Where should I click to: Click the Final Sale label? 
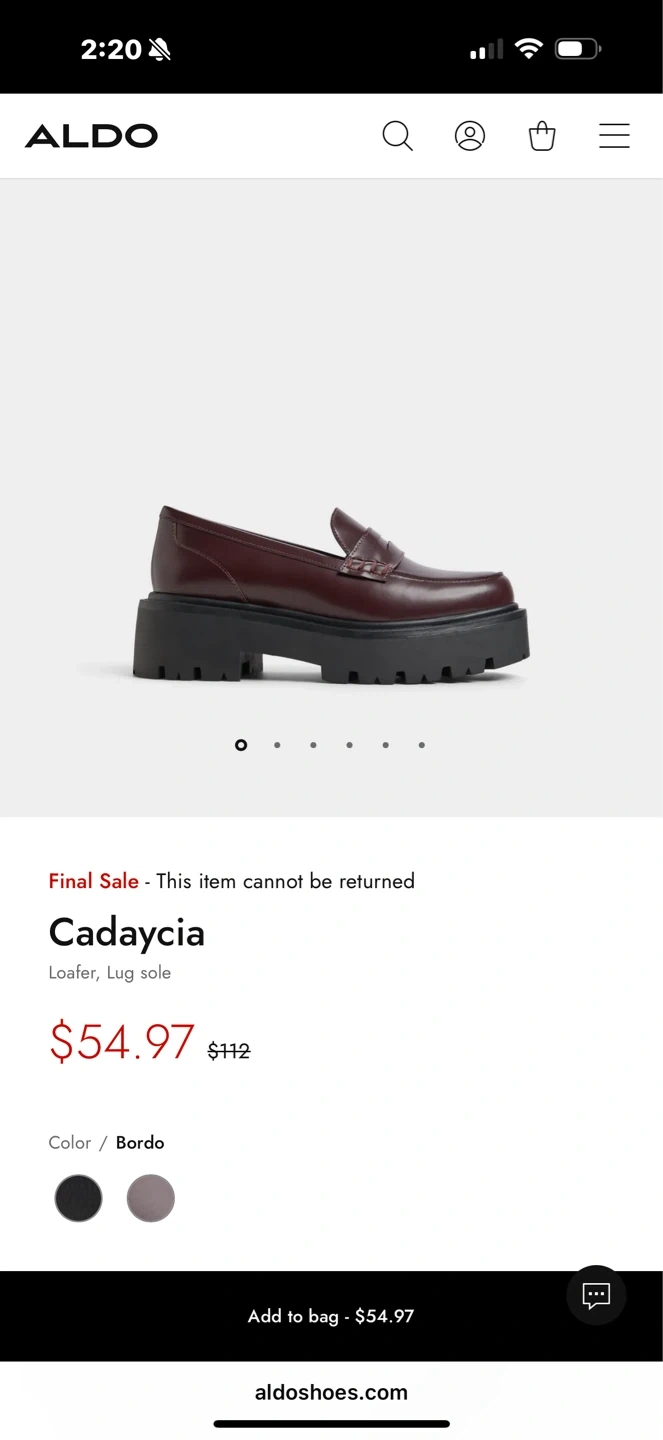click(x=93, y=881)
